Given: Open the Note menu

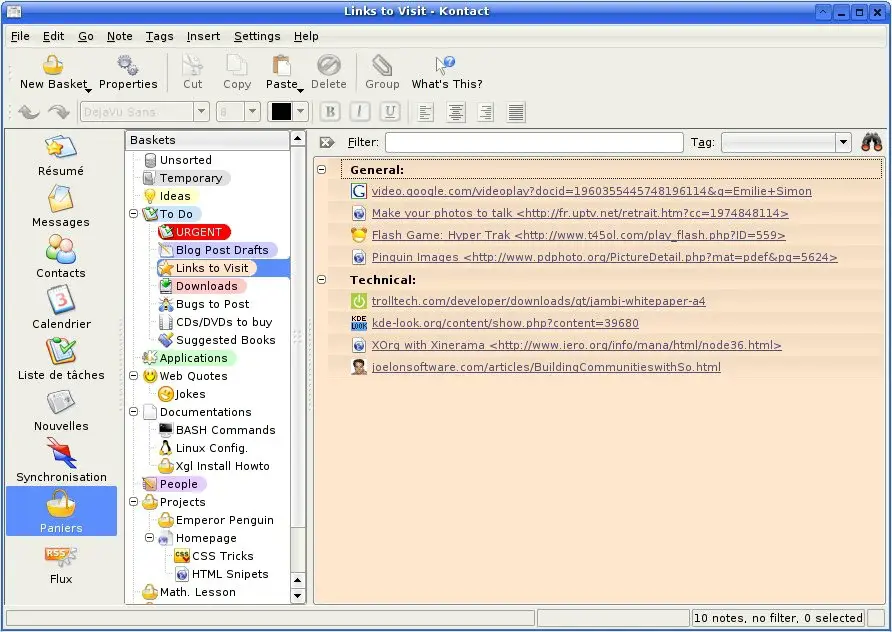Looking at the screenshot, I should point(119,36).
